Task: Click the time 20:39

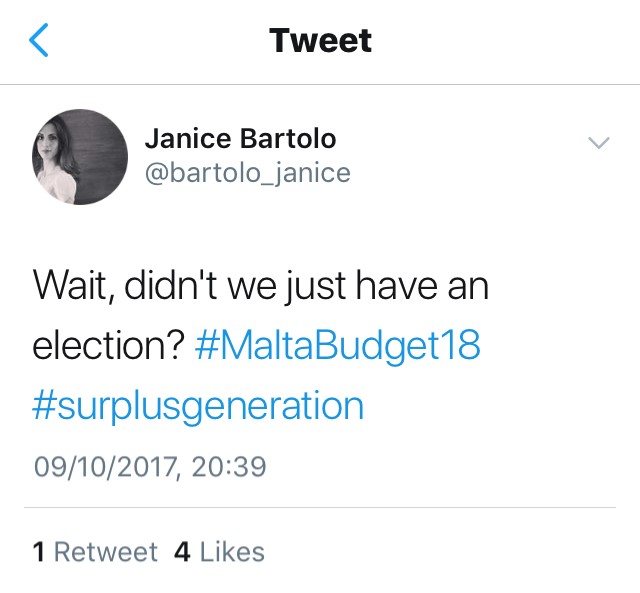Action: [x=232, y=466]
